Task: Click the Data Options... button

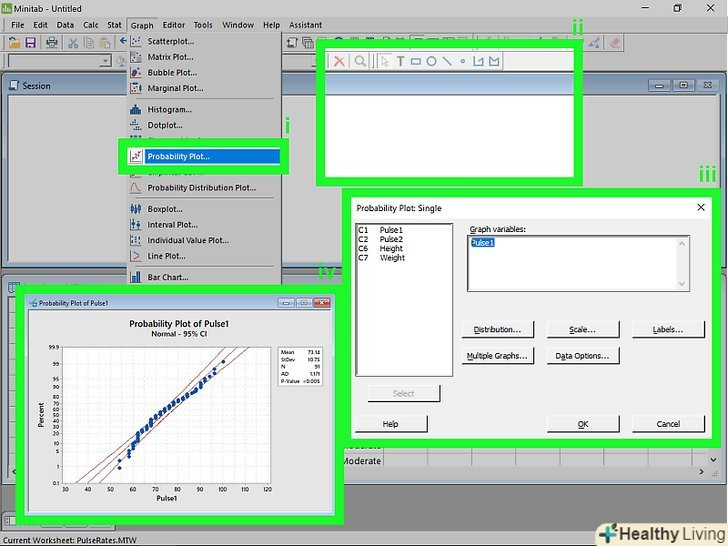Action: [x=583, y=356]
